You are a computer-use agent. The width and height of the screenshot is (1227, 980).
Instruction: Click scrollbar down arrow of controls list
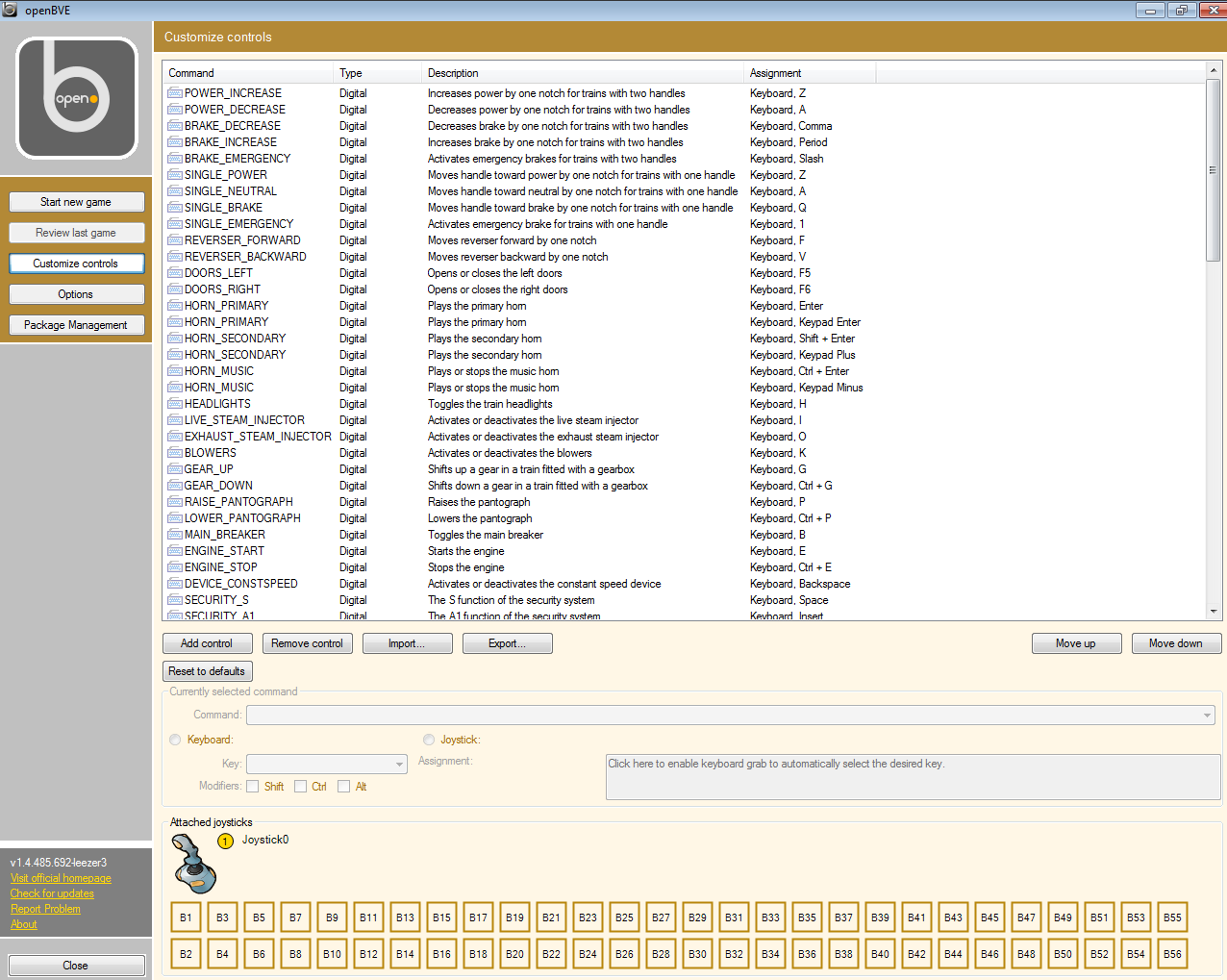coord(1214,612)
